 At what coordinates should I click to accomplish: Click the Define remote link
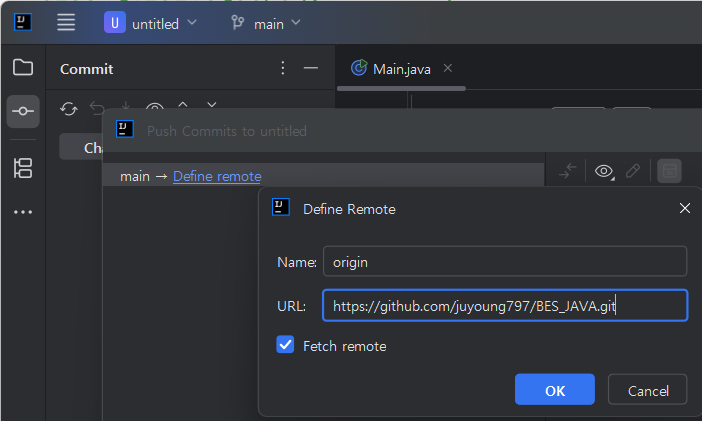click(x=217, y=176)
